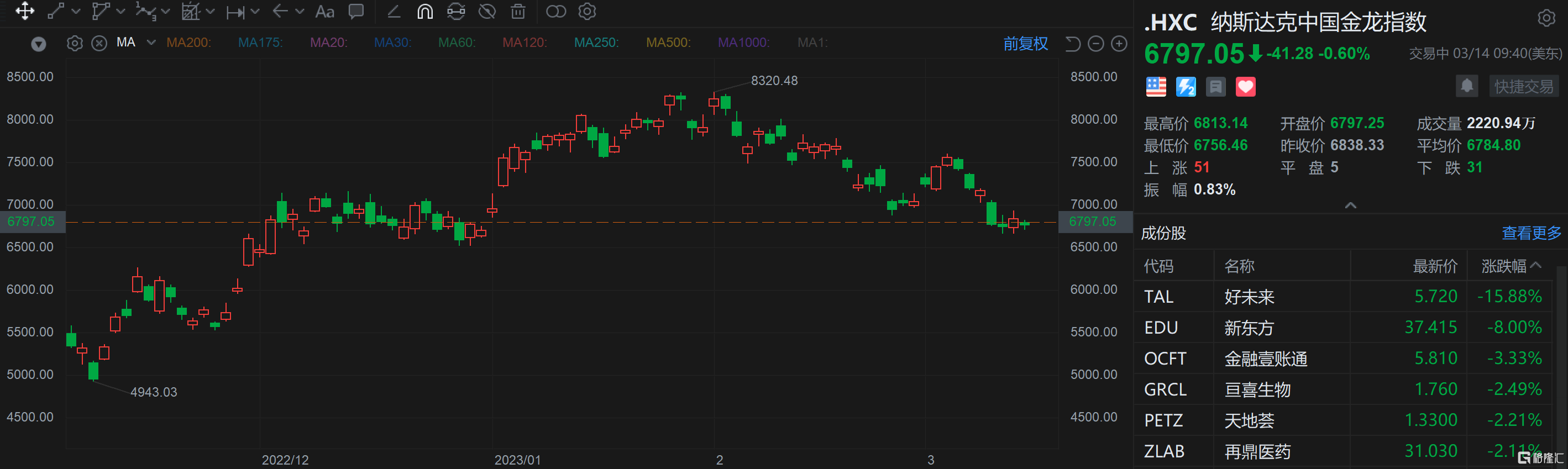This screenshot has width=1568, height=469.
Task: Open the arrow marker options arrow
Action: (x=300, y=12)
